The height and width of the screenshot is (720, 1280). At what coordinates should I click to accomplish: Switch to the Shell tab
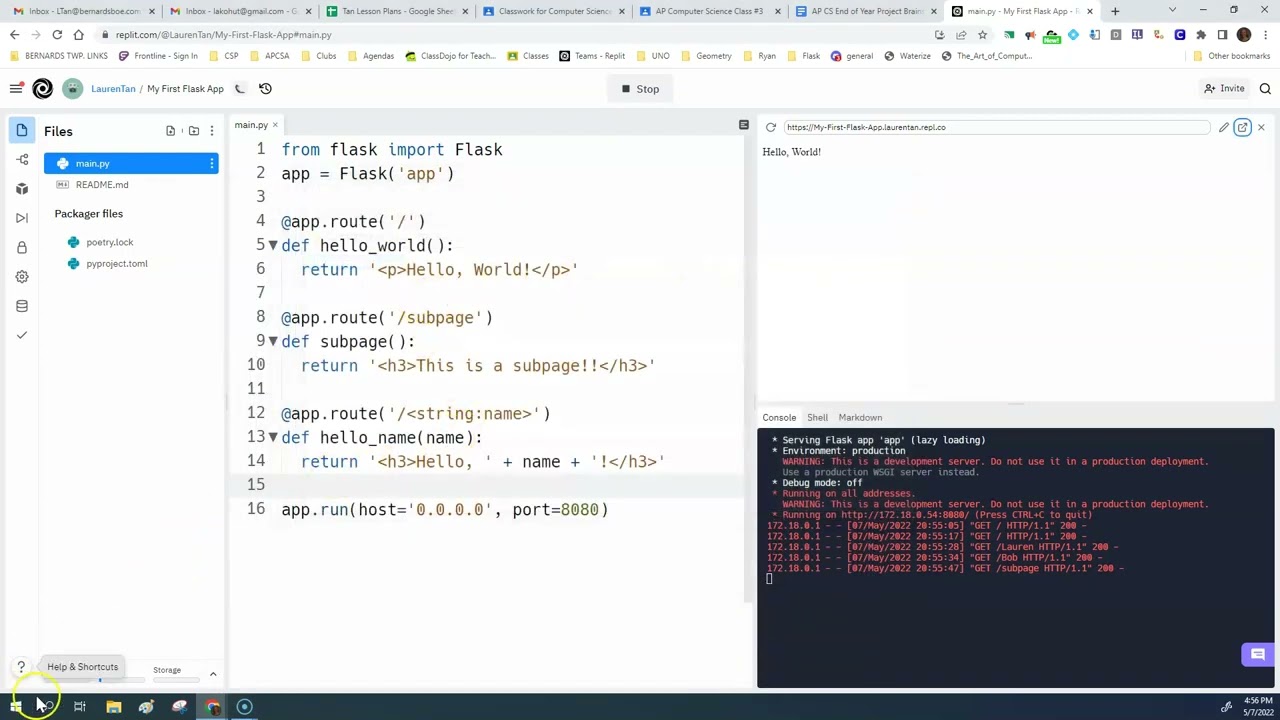pyautogui.click(x=817, y=417)
